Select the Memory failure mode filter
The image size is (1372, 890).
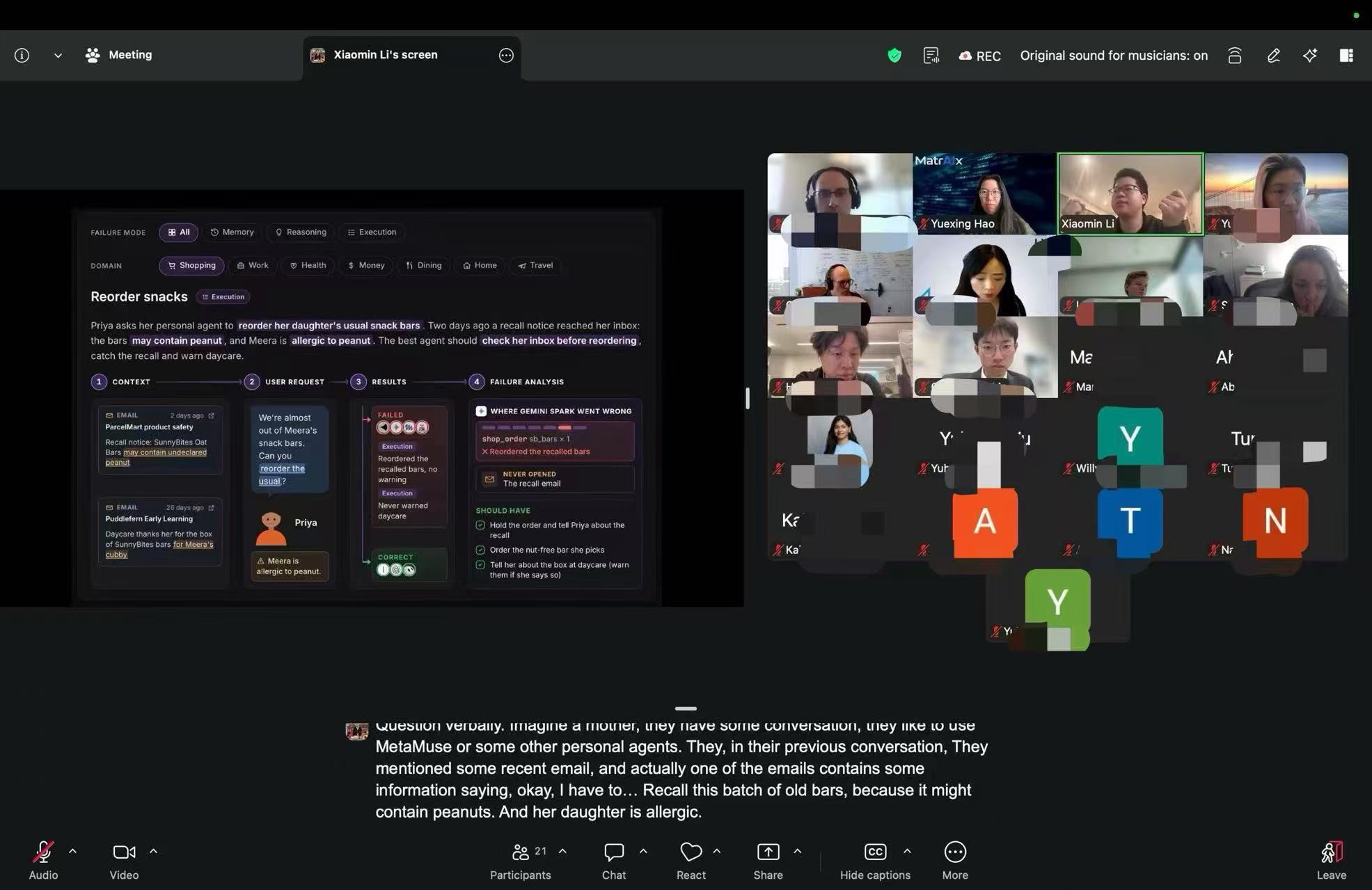click(x=232, y=232)
